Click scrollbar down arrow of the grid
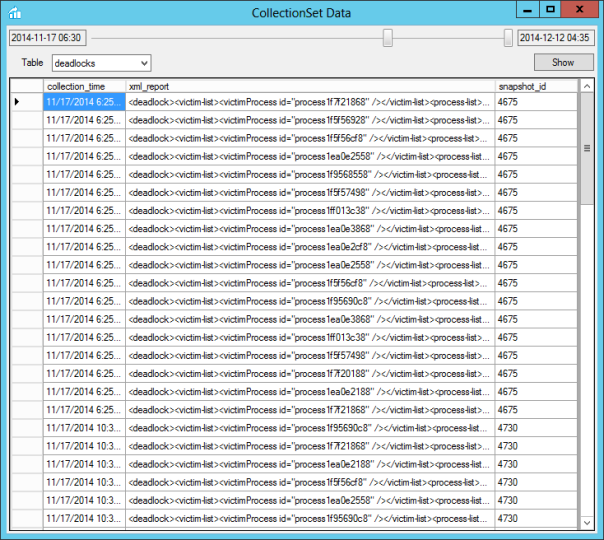This screenshot has width=604, height=540. 587,523
